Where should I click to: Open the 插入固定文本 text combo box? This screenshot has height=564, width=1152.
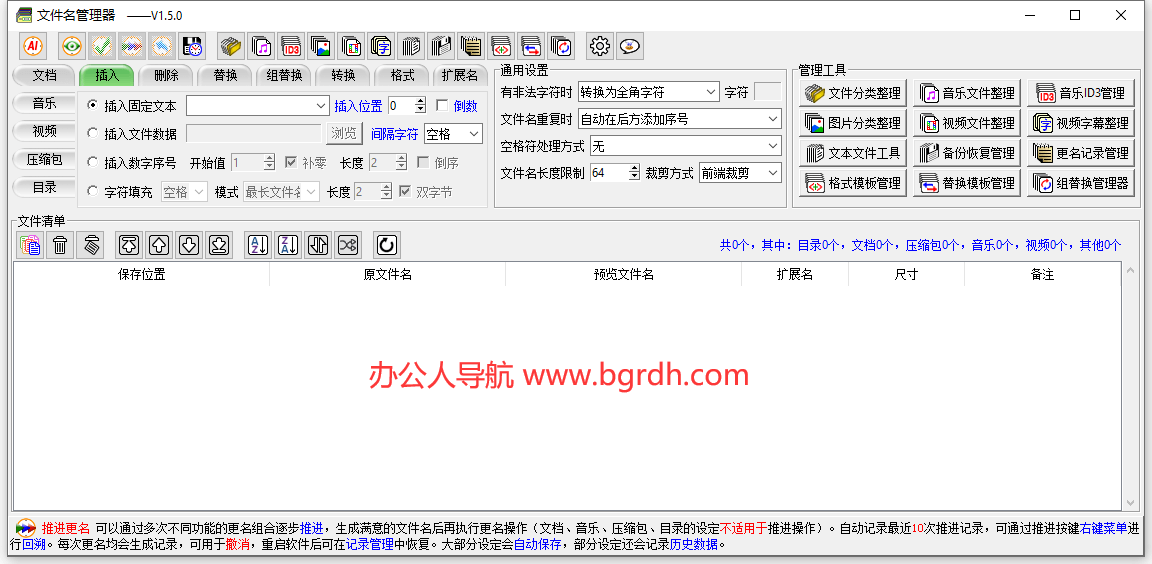[258, 106]
